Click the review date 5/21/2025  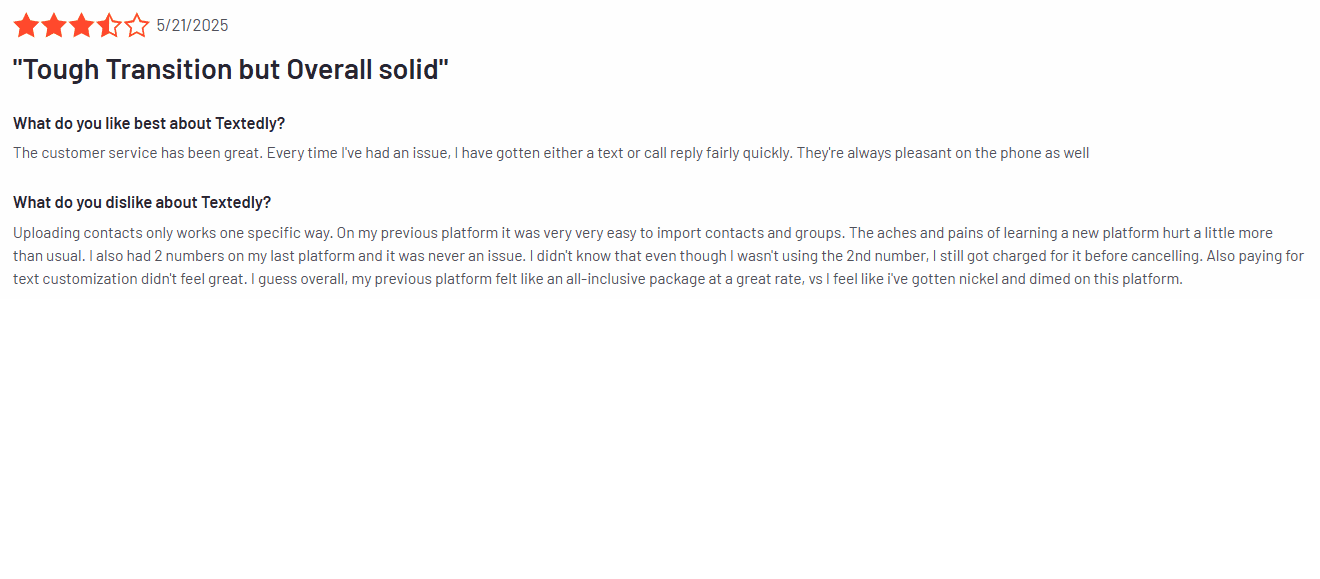(x=192, y=26)
